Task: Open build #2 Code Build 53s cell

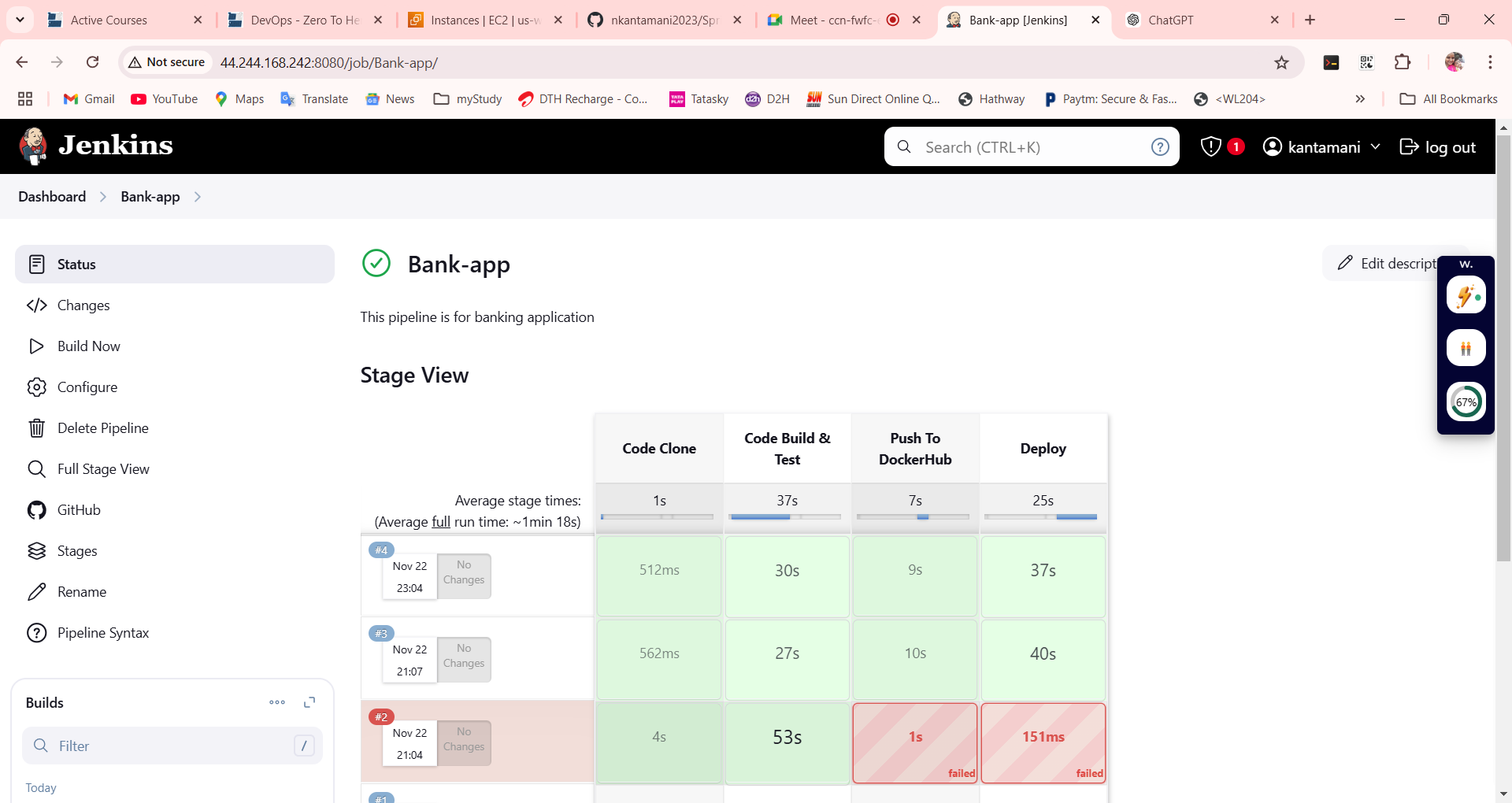Action: [x=787, y=743]
